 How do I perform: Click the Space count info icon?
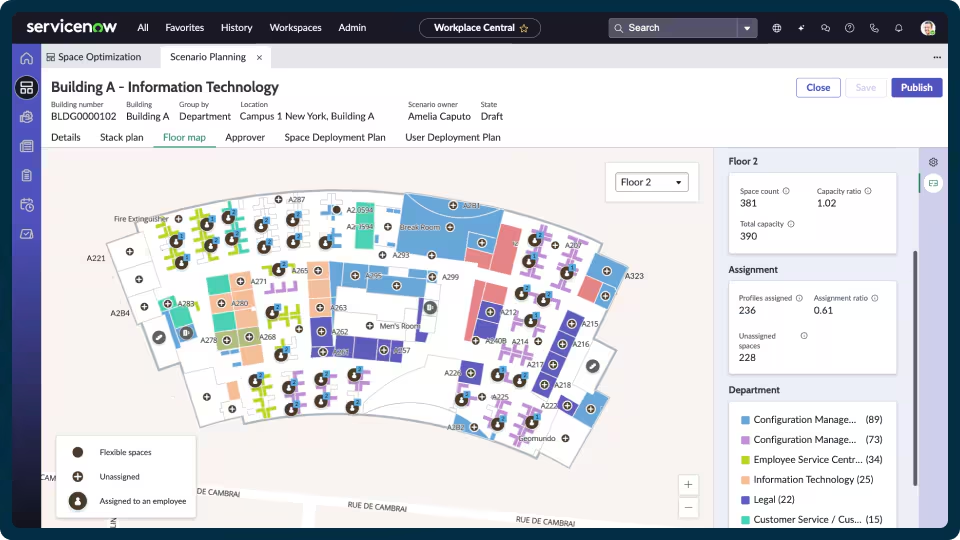pyautogui.click(x=786, y=191)
